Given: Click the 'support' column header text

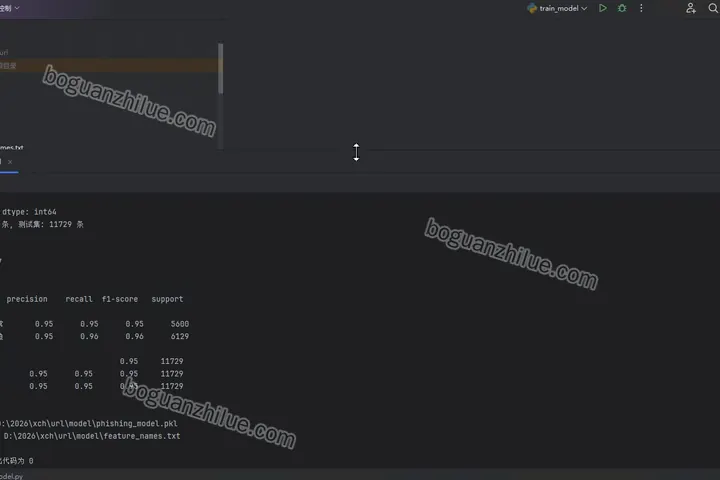Looking at the screenshot, I should 167,299.
